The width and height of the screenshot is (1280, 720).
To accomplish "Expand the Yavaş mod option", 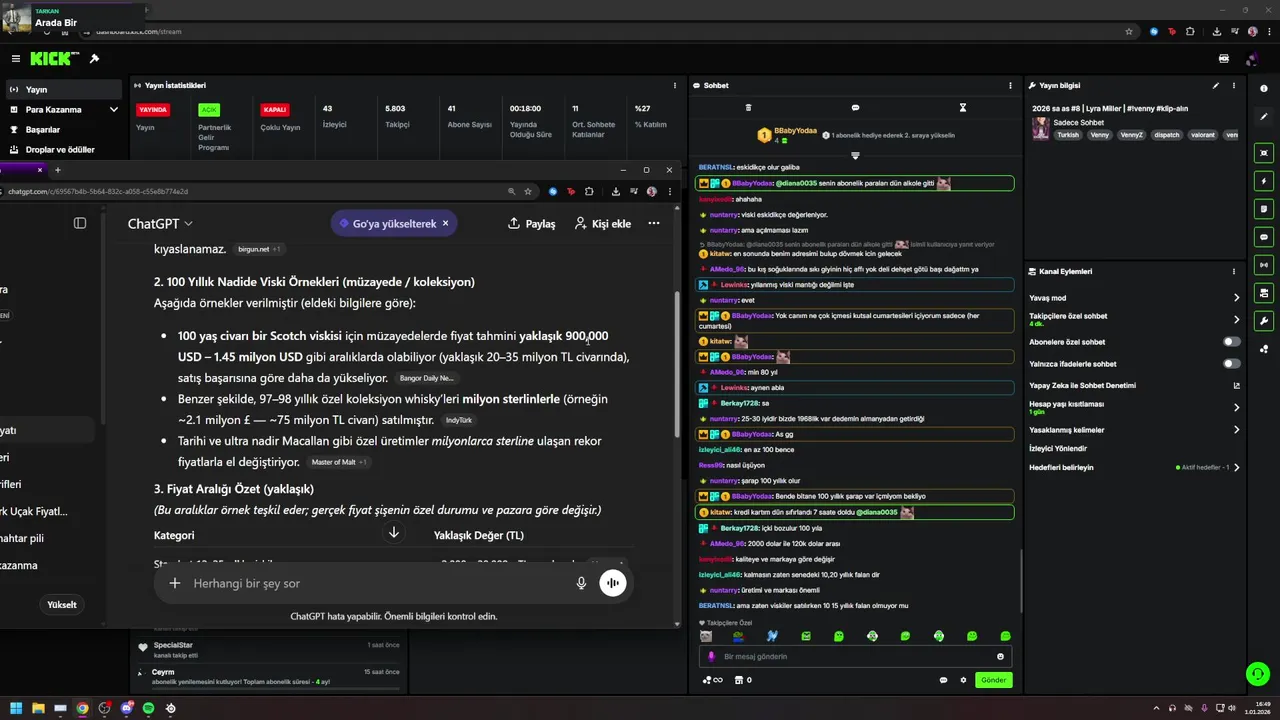I will [x=1236, y=298].
